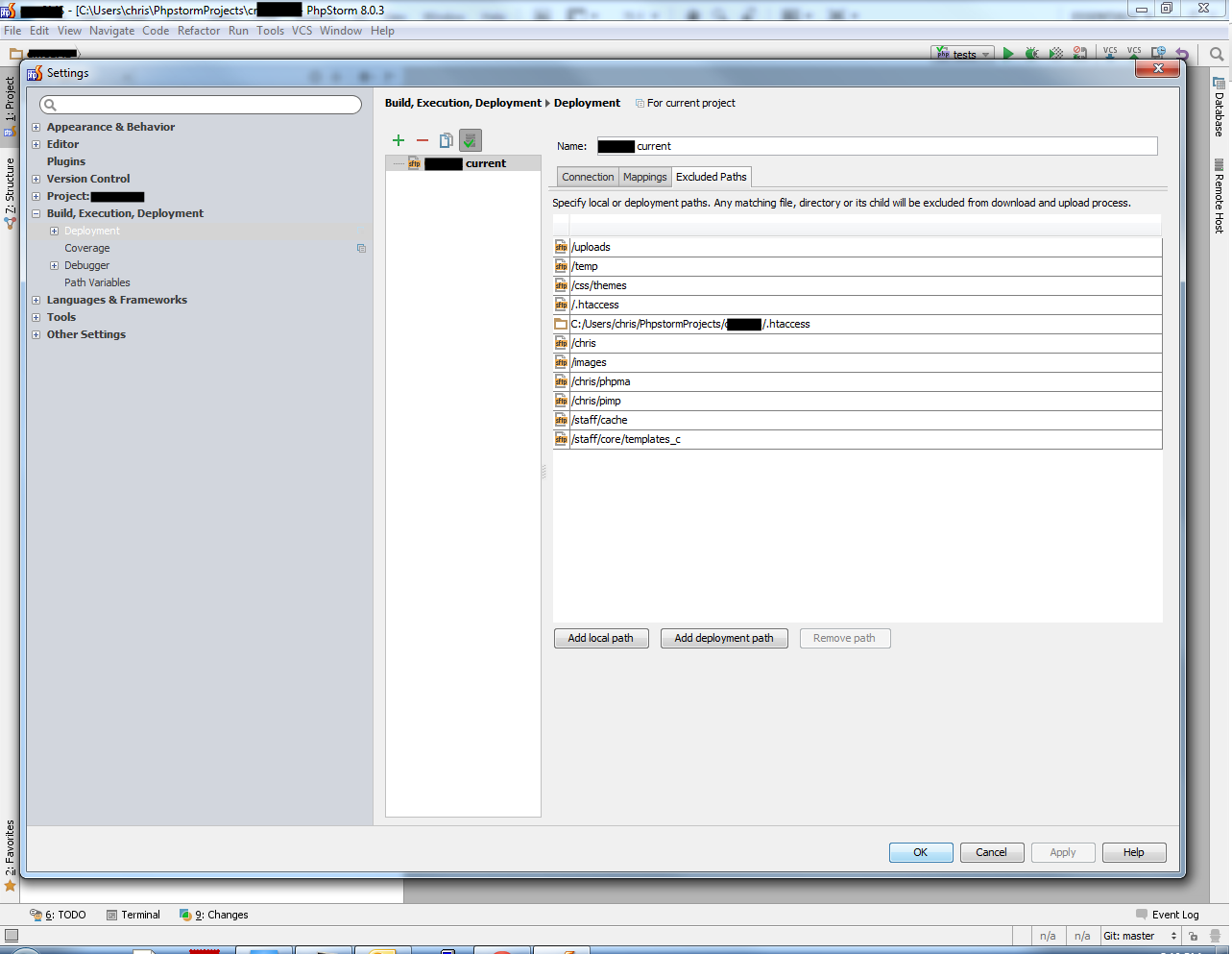The height and width of the screenshot is (954, 1232).
Task: Open the Terminal tool window
Action: tap(133, 914)
